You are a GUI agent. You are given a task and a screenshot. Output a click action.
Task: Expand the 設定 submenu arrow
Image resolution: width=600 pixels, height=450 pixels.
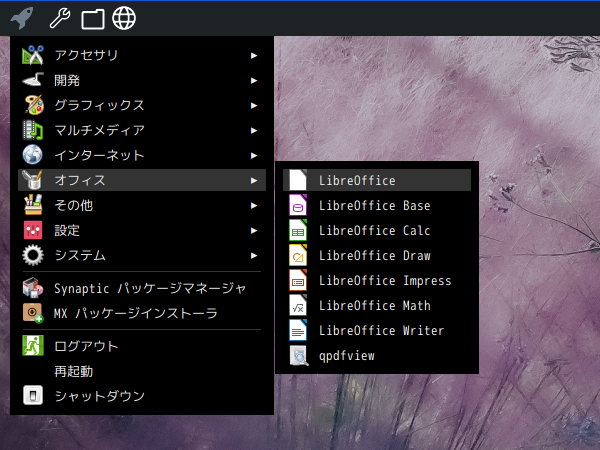pos(254,230)
